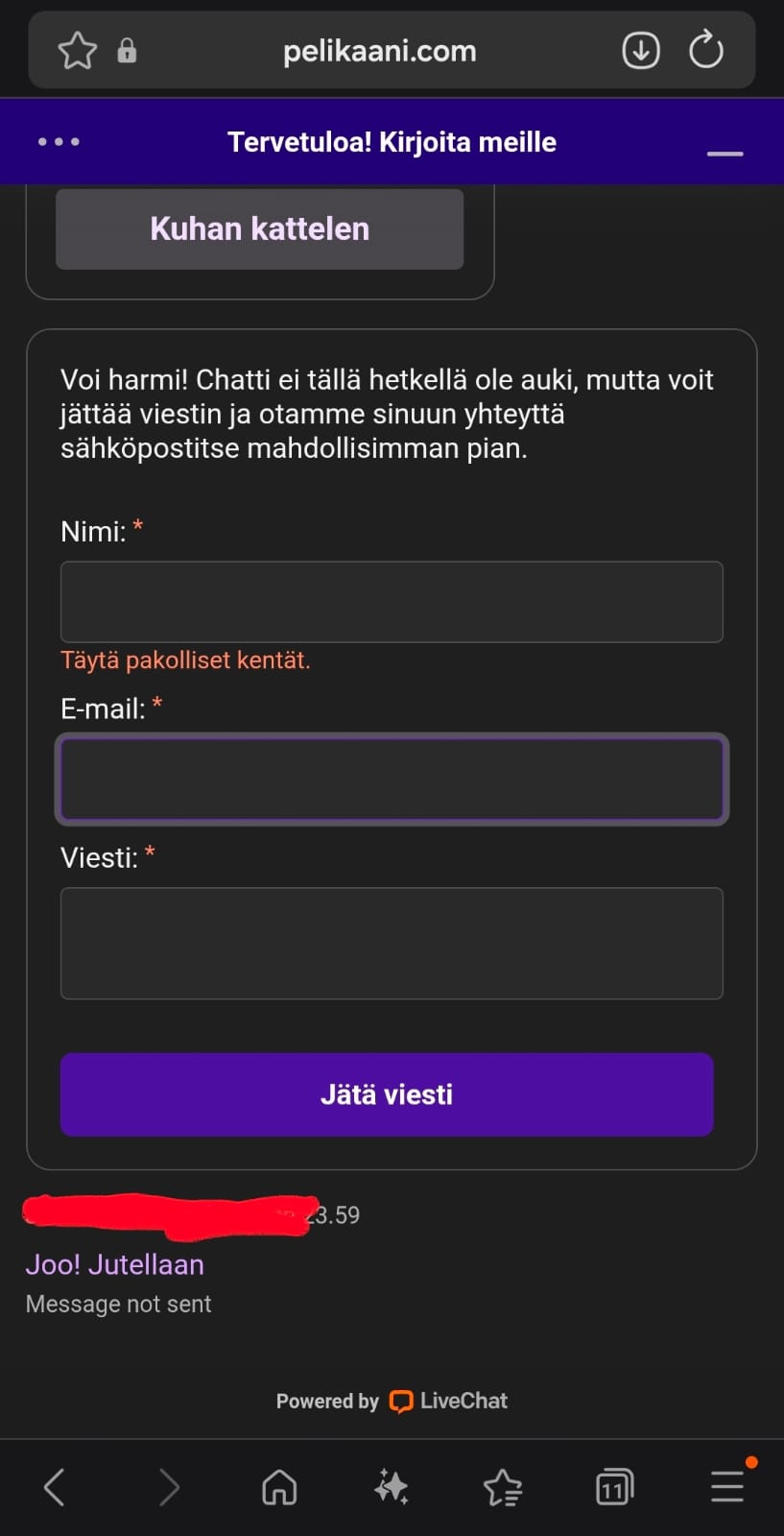
Task: Open the browser hamburger menu
Action: (x=726, y=1485)
